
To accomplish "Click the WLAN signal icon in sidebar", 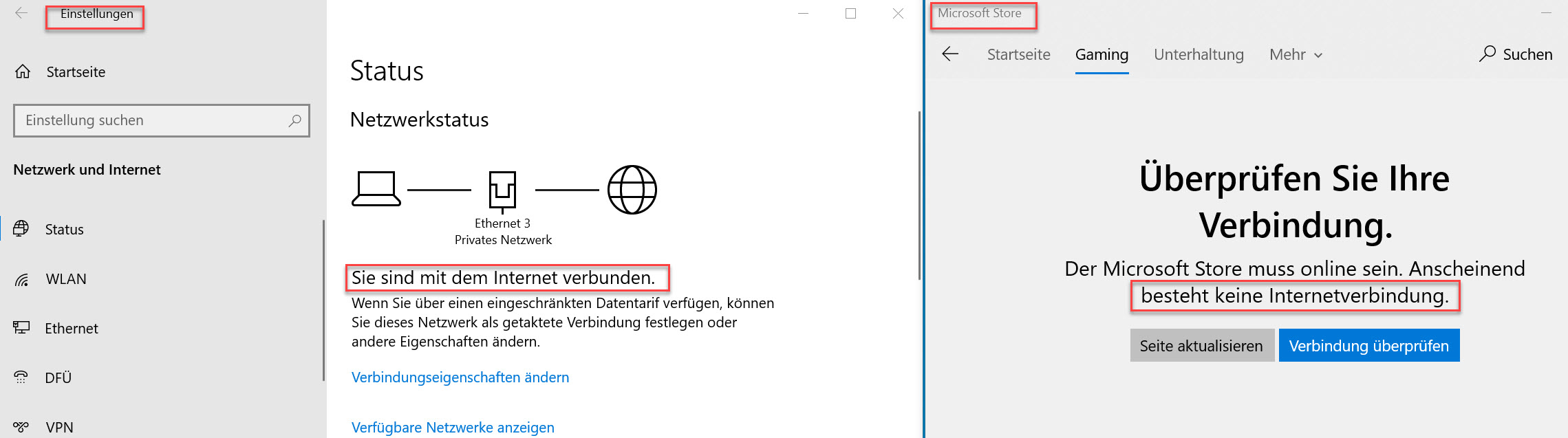I will tap(22, 279).
